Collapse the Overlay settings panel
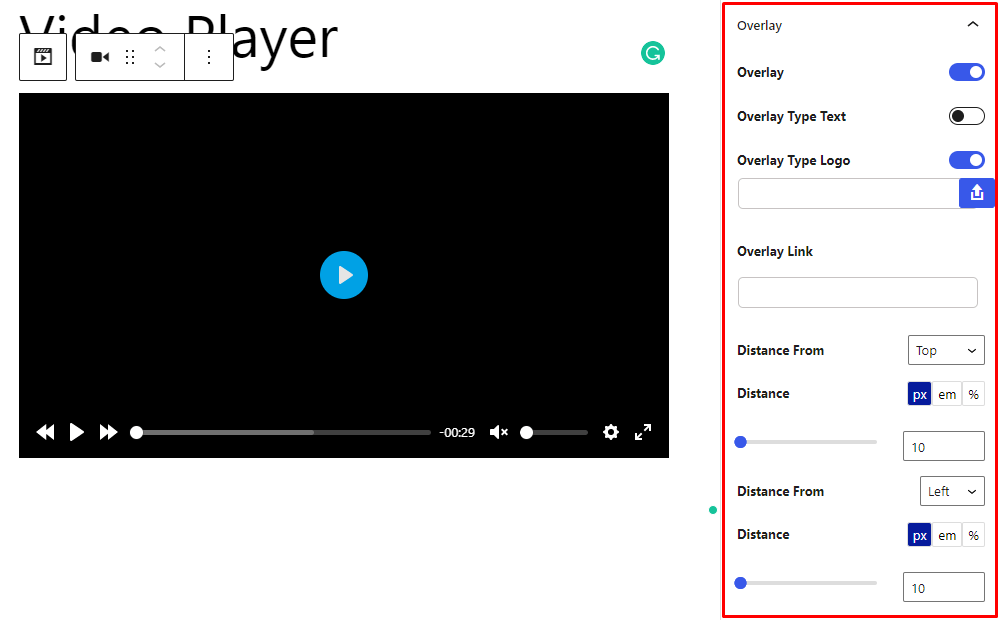The image size is (1000, 620). (x=971, y=24)
